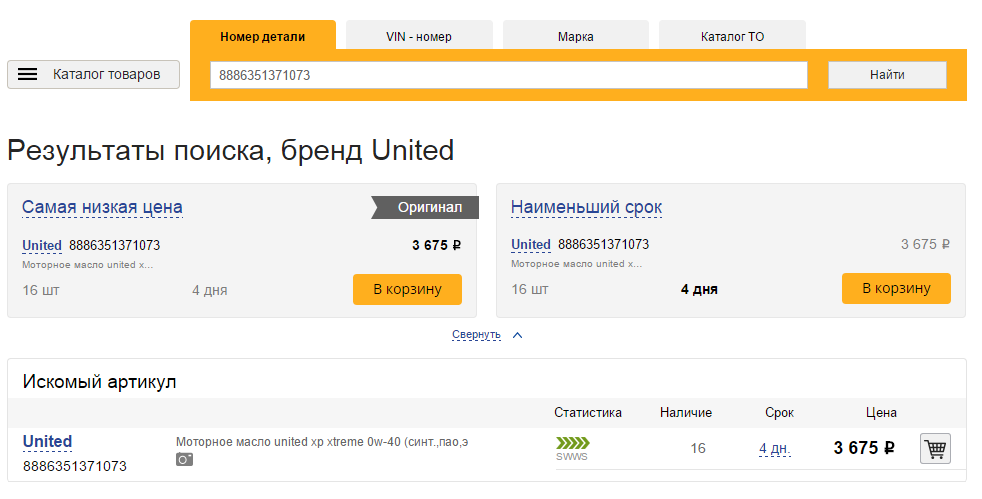Click the Наличие column header
Viewport: 982px width, 499px height.
(x=686, y=413)
